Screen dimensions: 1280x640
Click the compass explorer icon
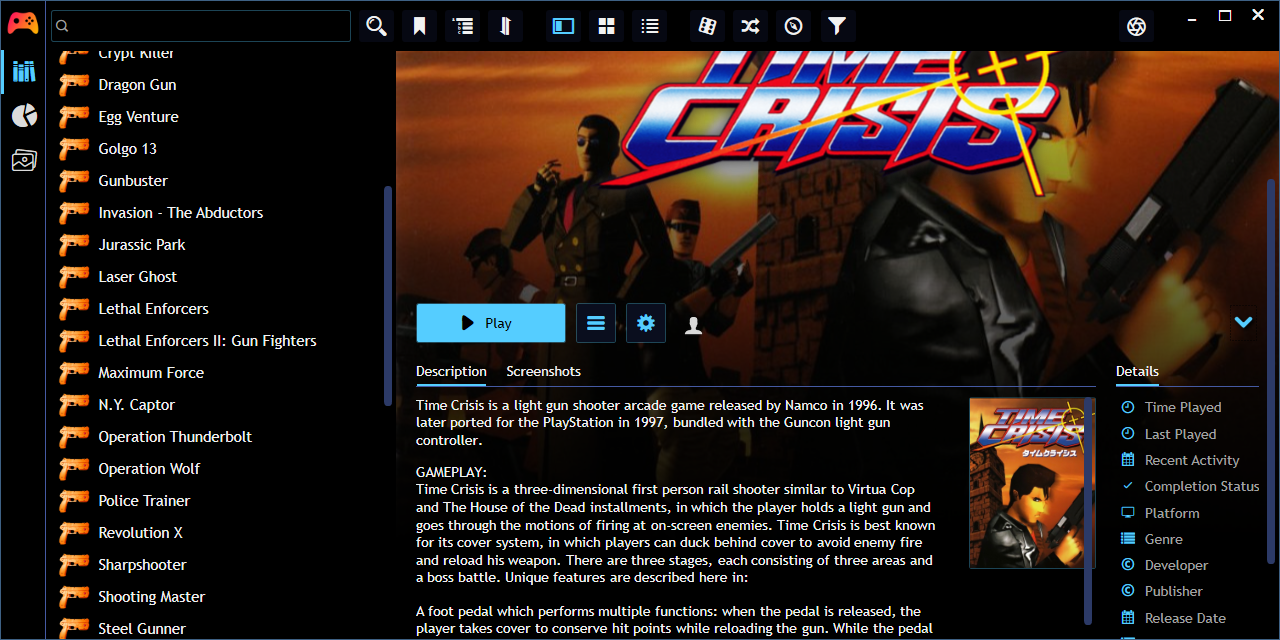point(794,26)
